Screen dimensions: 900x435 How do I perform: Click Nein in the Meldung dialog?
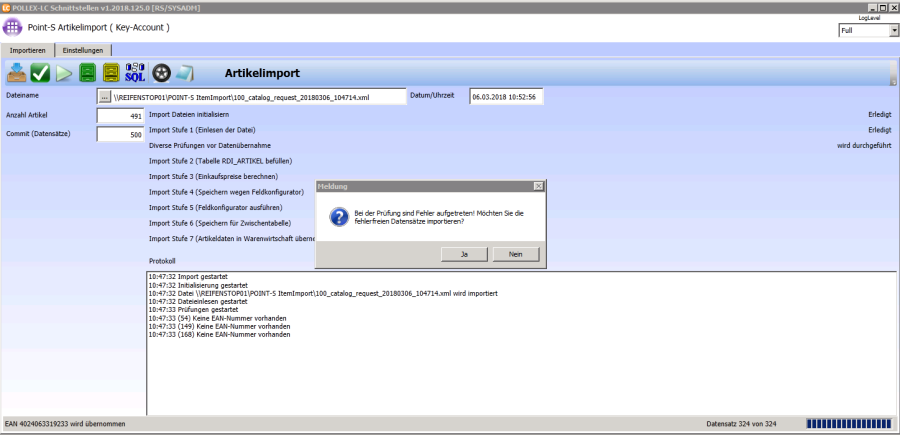(516, 254)
